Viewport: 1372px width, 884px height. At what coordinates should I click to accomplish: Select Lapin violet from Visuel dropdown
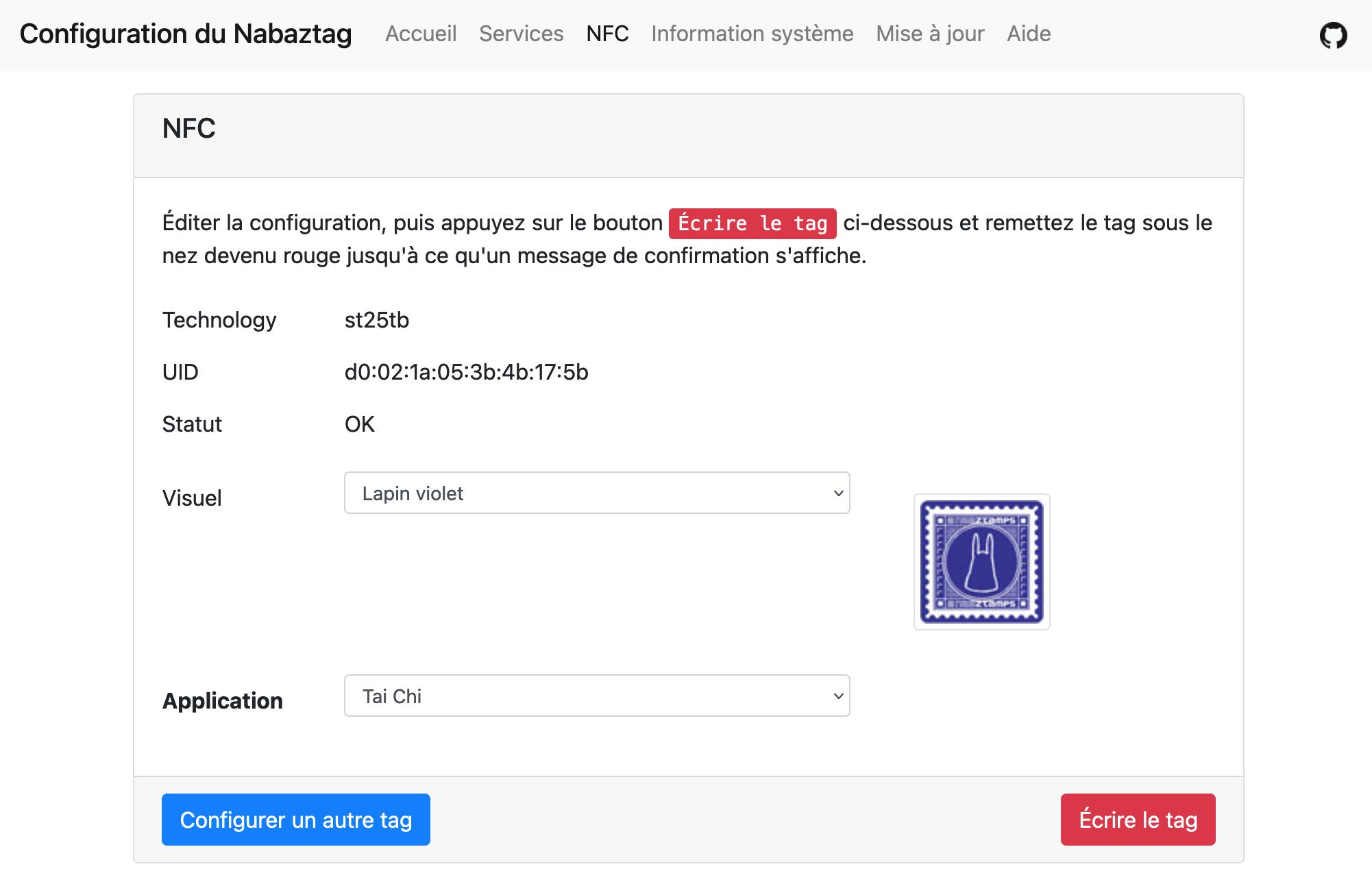tap(597, 493)
